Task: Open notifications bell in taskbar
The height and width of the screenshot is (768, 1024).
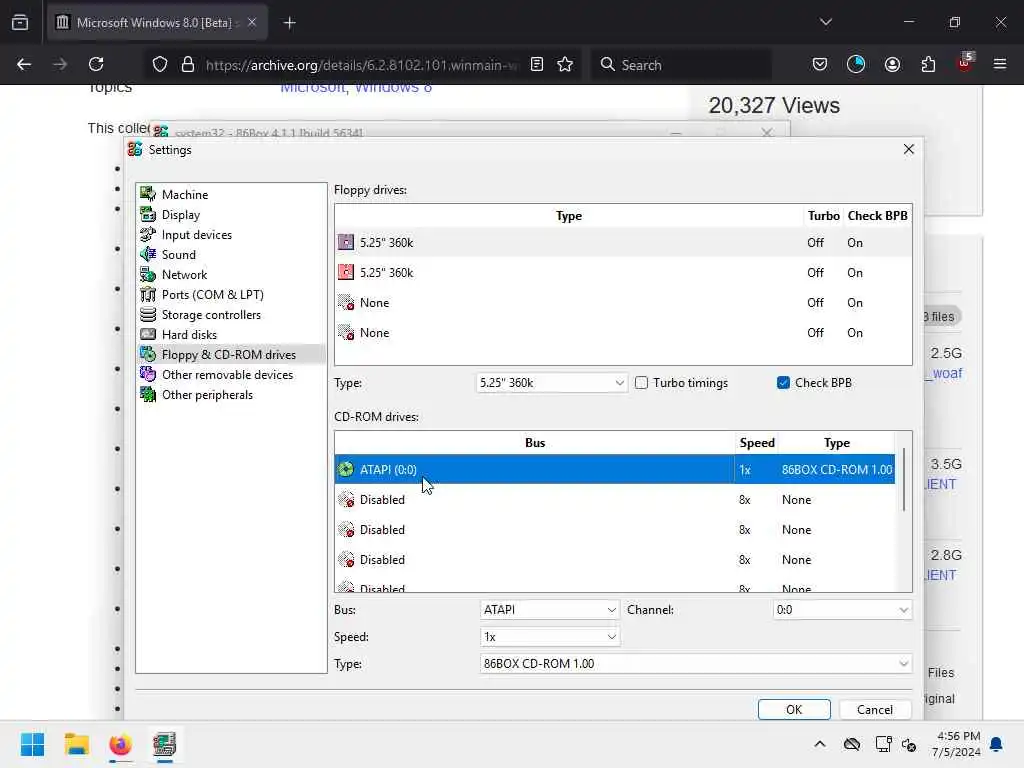Action: coord(997,744)
